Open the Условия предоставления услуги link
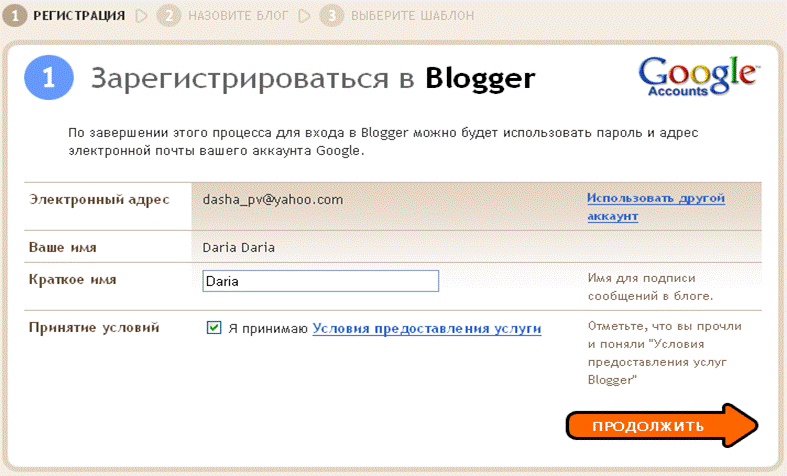 [x=427, y=328]
